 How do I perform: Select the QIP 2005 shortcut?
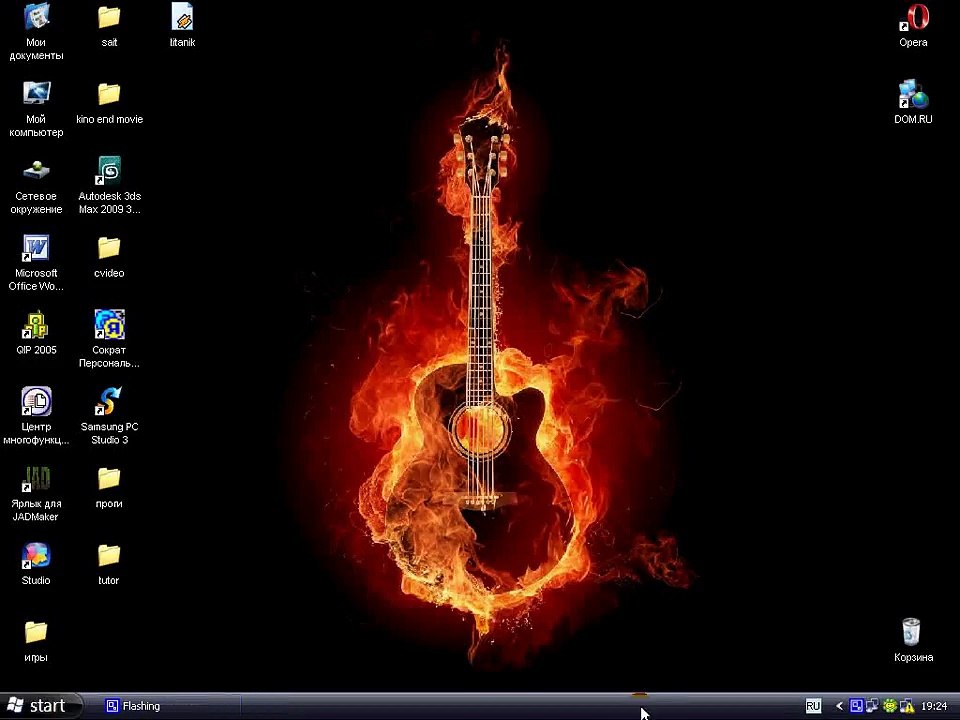(36, 334)
